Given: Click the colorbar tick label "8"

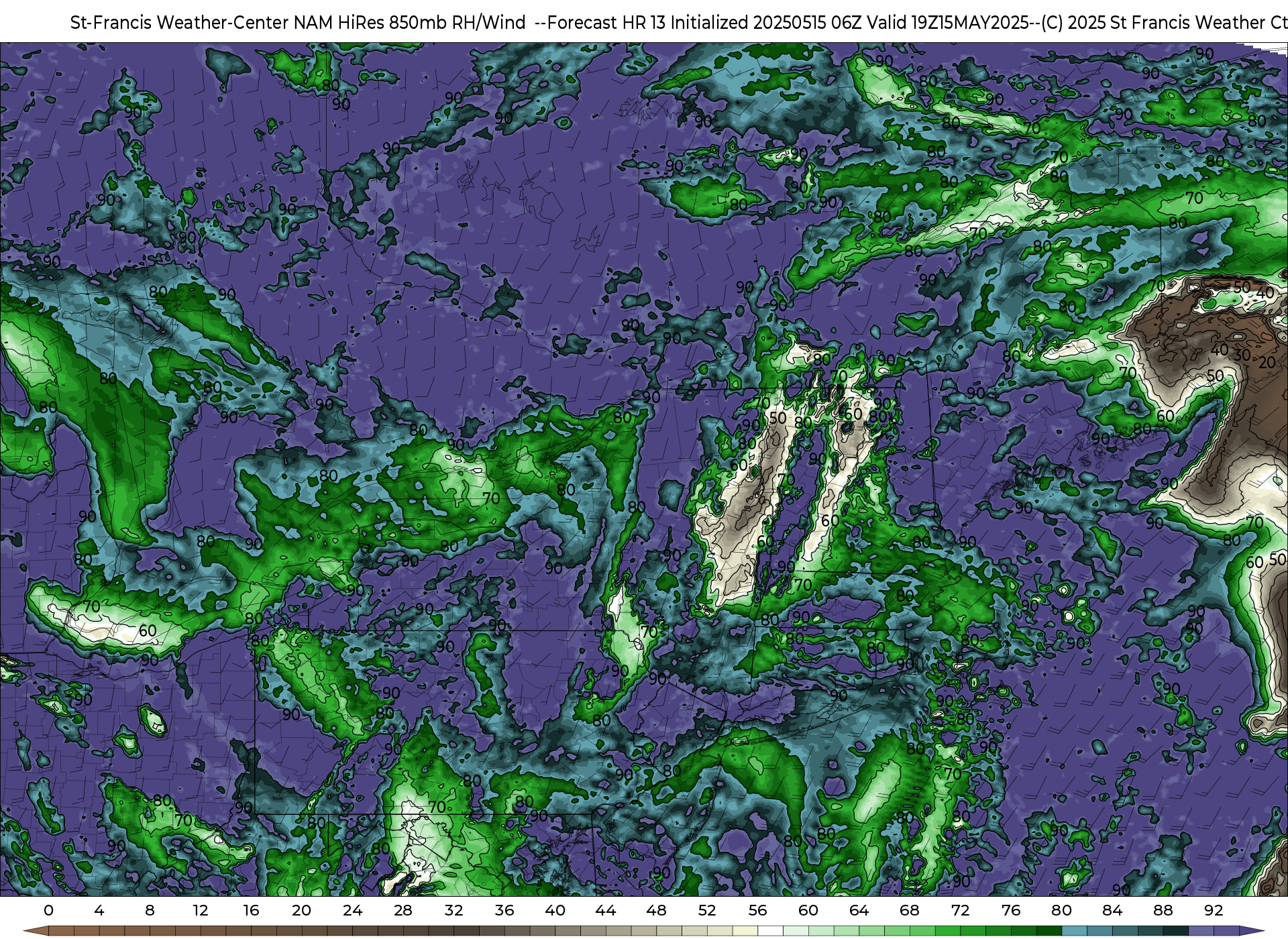Looking at the screenshot, I should click(150, 910).
